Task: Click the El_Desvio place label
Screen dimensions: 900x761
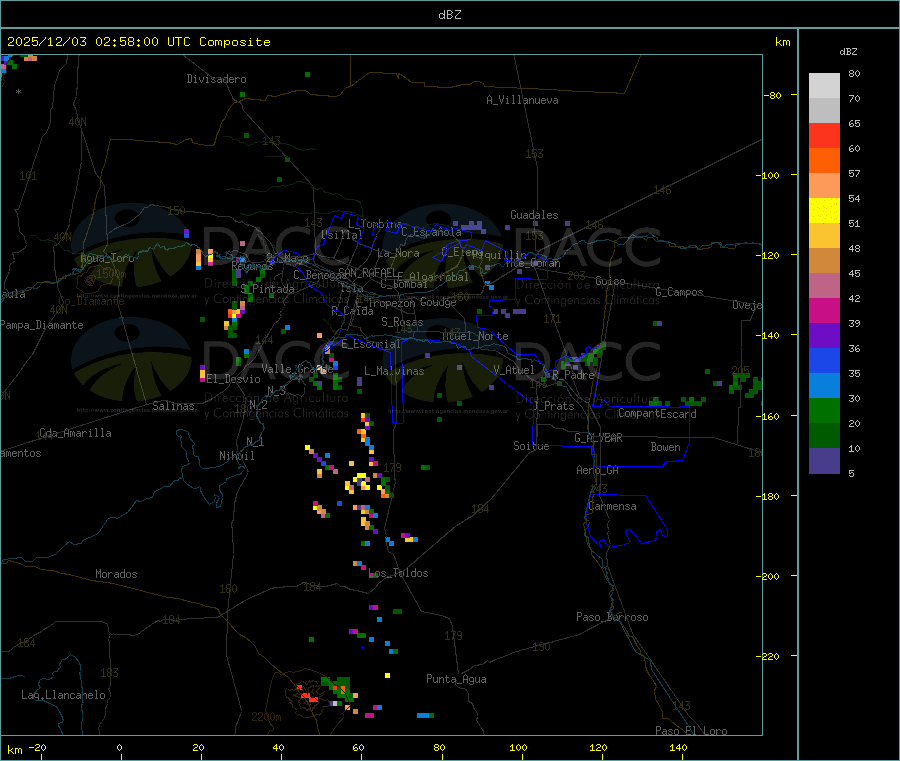Action: (234, 379)
